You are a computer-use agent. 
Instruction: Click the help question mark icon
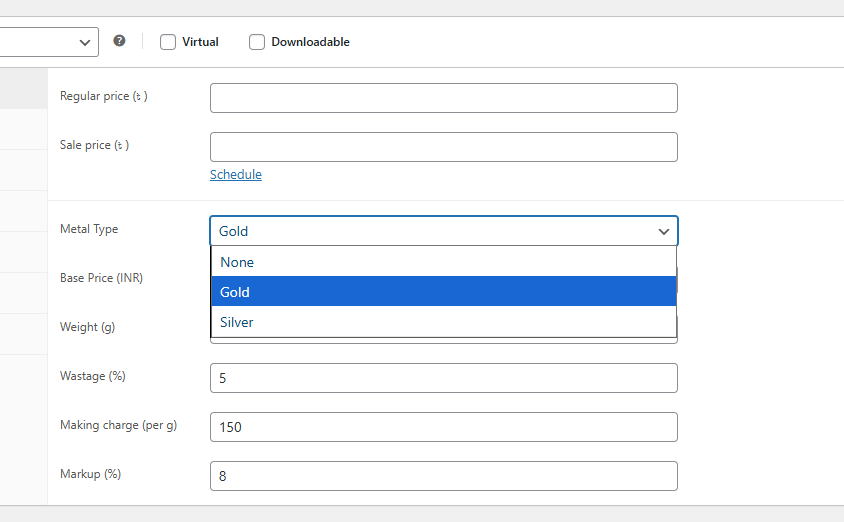click(x=120, y=41)
